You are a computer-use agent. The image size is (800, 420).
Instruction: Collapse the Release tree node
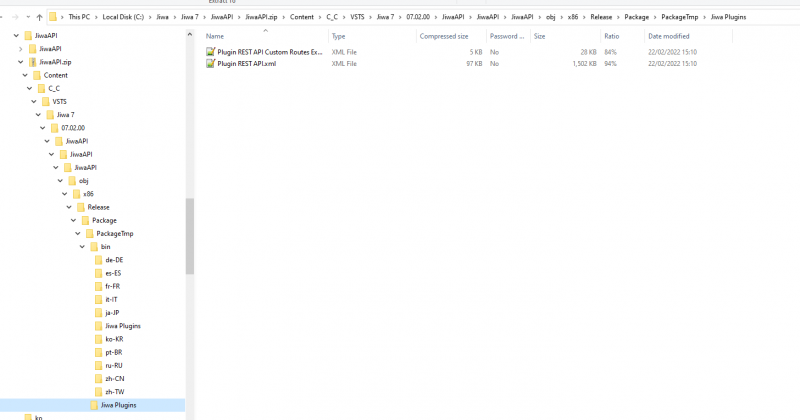pyautogui.click(x=69, y=207)
